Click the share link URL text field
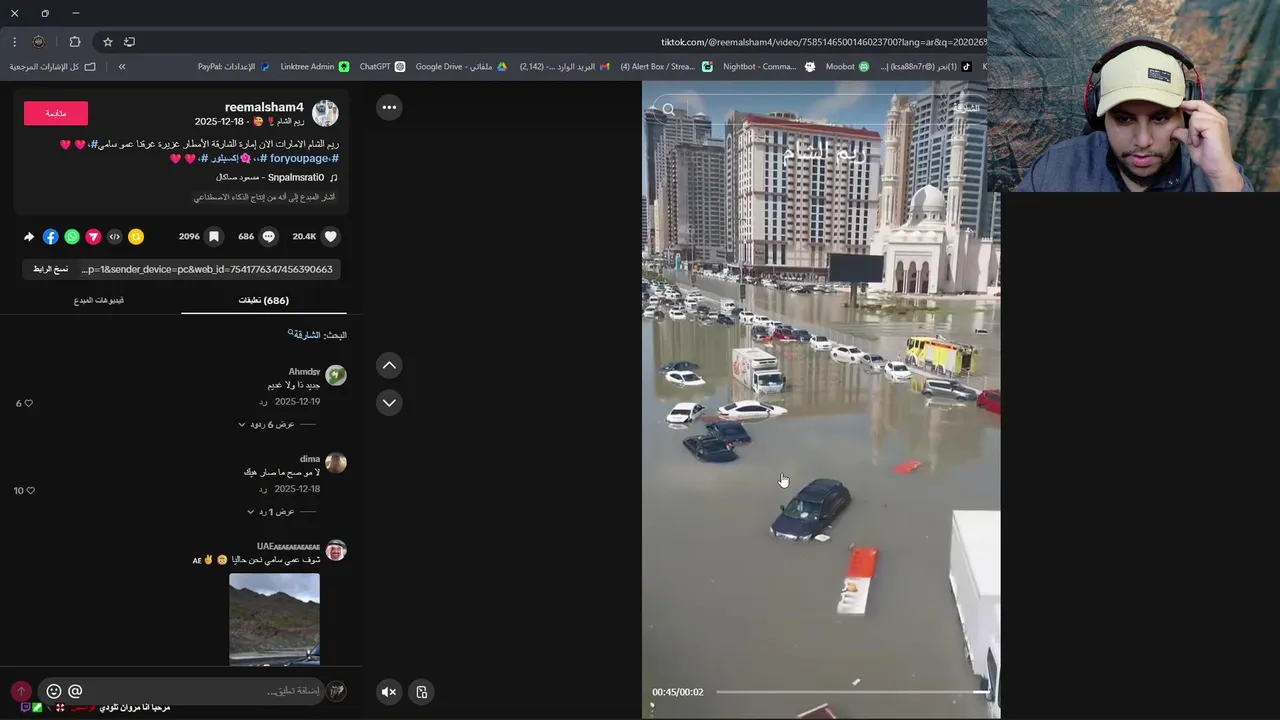Viewport: 1280px width, 720px height. click(207, 269)
